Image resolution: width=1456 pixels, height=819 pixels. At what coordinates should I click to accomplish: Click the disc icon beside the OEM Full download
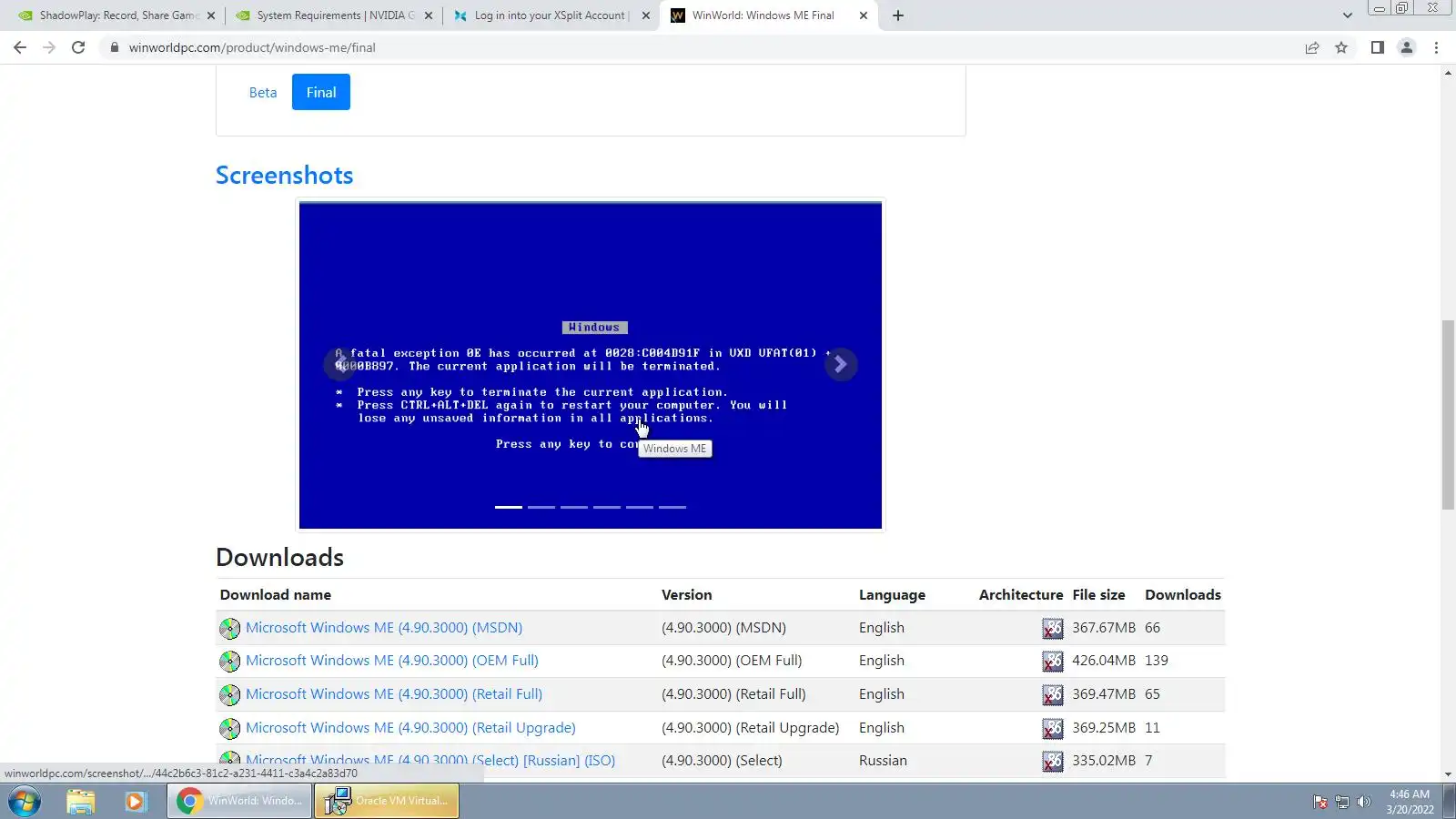pyautogui.click(x=230, y=662)
